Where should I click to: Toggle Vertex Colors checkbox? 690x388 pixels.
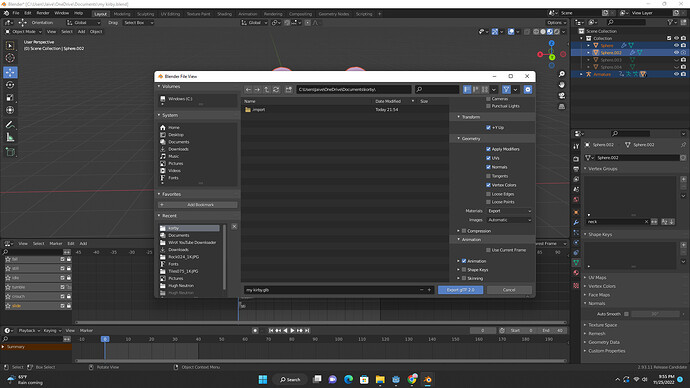click(x=488, y=185)
